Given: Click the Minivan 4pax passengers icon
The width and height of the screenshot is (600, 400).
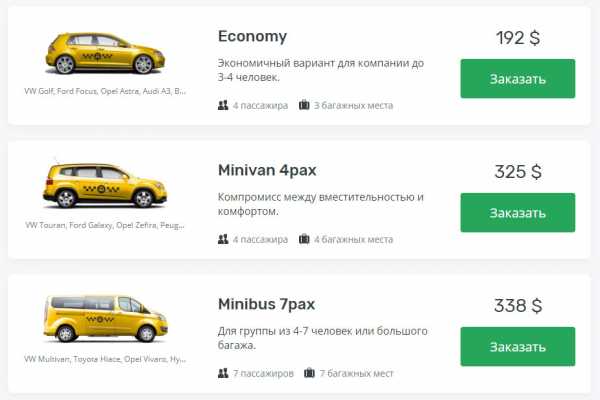Looking at the screenshot, I should pos(223,240).
